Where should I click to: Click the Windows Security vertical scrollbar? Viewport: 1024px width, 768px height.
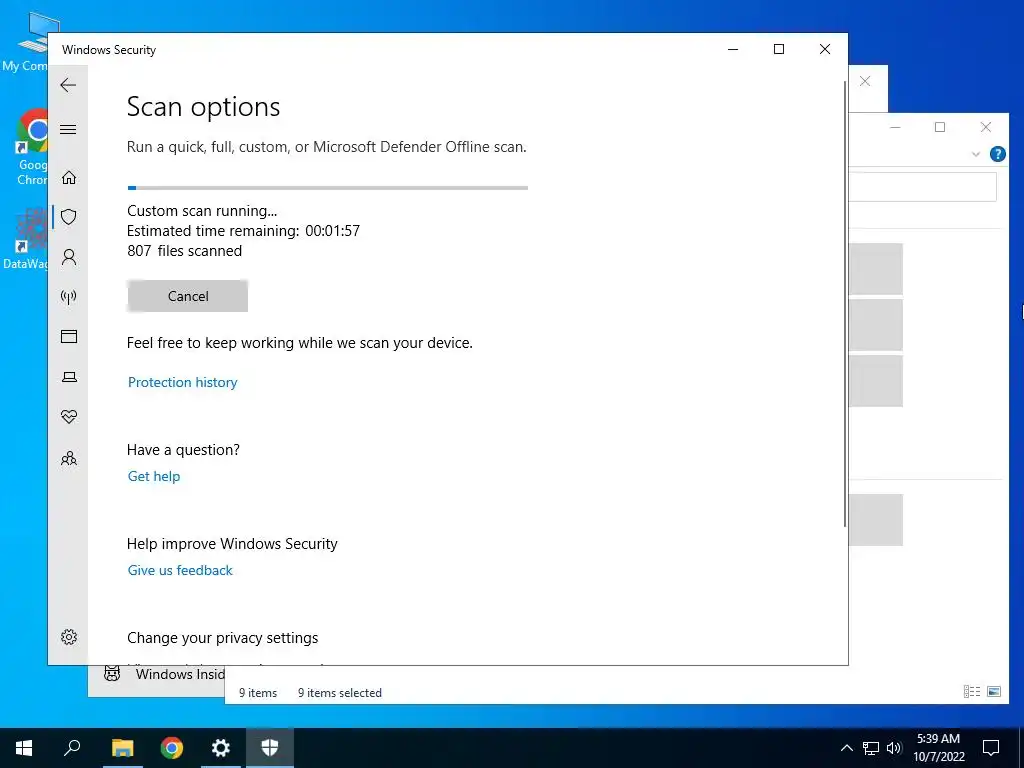[844, 304]
